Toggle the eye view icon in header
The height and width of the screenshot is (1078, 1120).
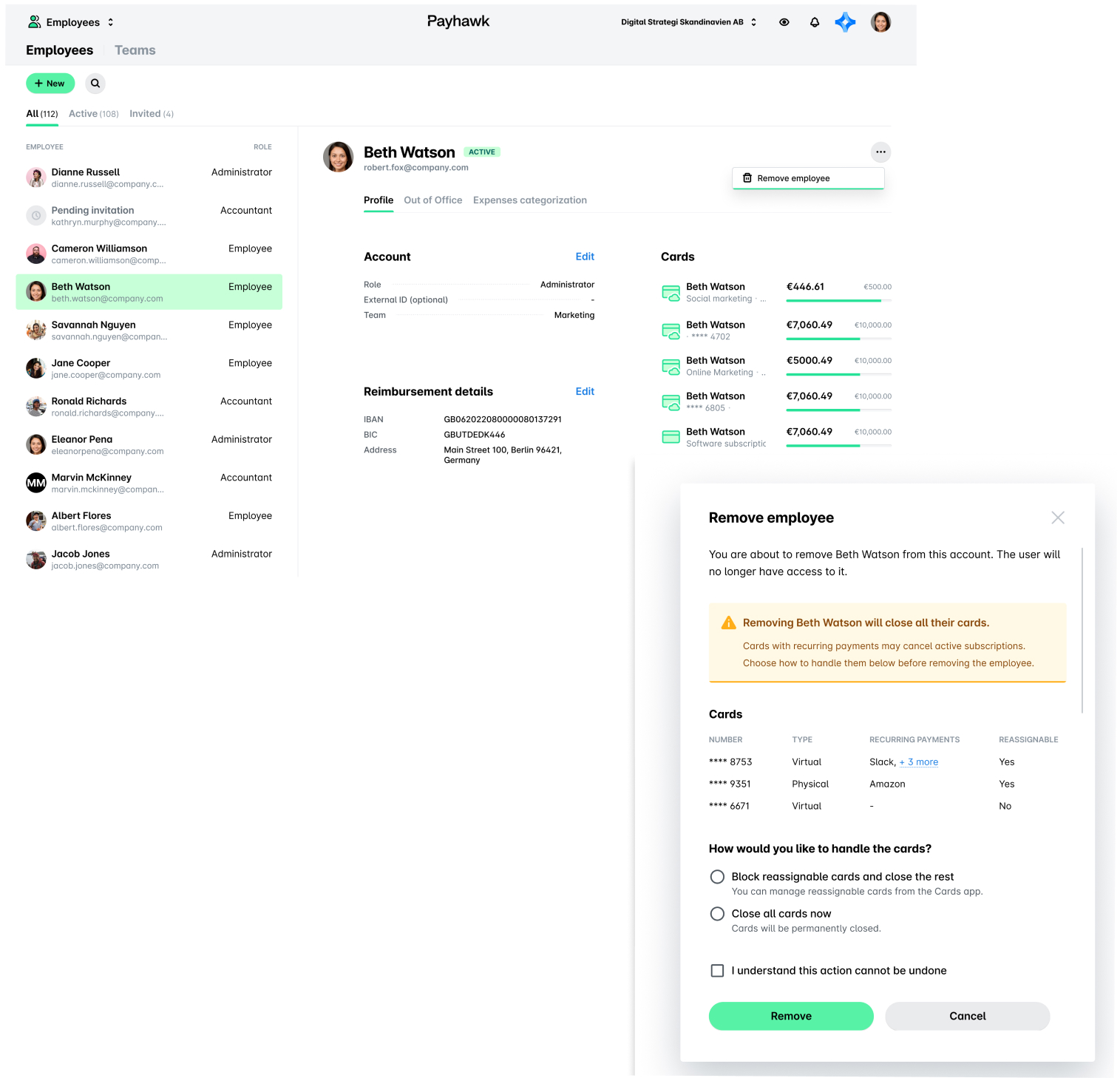pyautogui.click(x=784, y=22)
